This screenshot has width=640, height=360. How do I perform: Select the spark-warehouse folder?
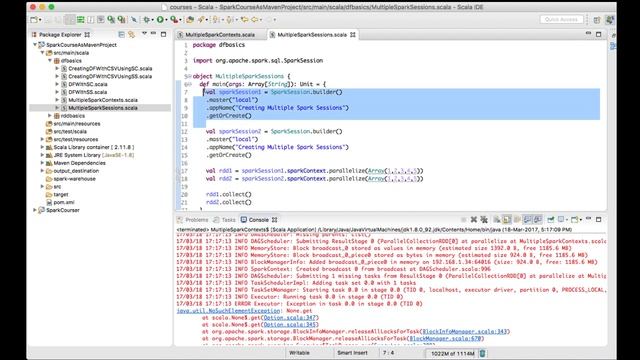pyautogui.click(x=74, y=179)
